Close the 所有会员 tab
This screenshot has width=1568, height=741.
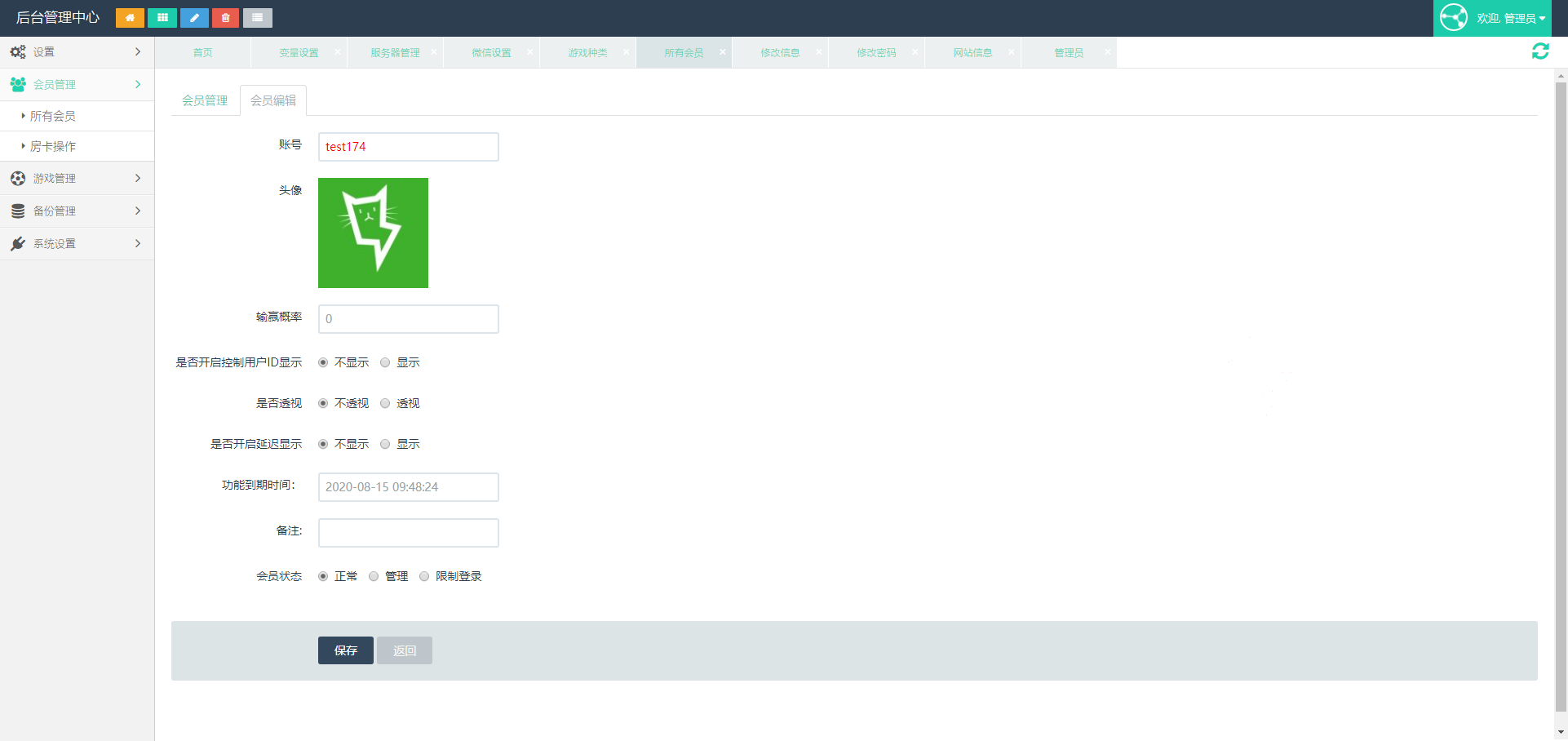pyautogui.click(x=722, y=51)
